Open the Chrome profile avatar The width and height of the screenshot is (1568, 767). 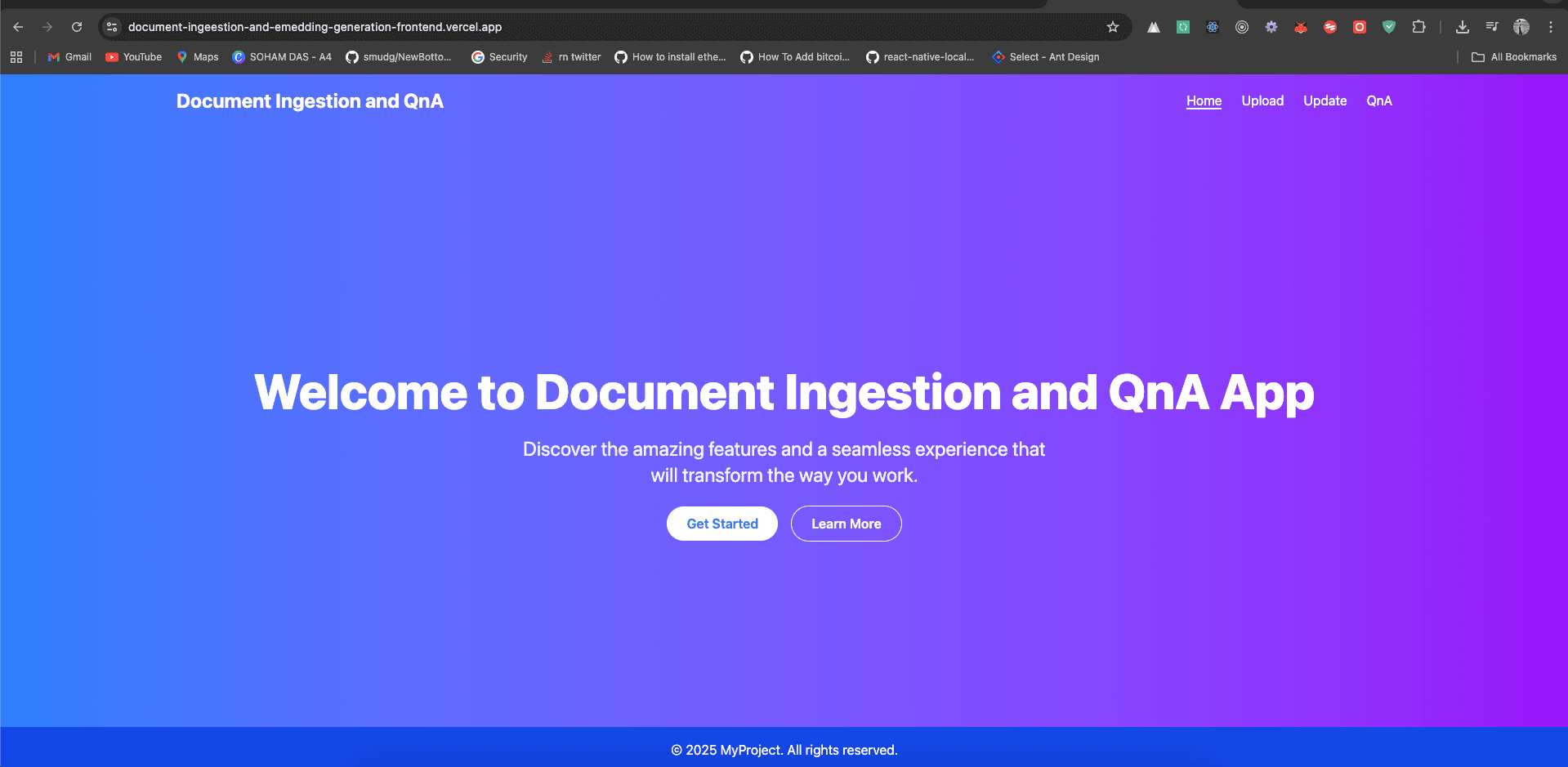point(1521,27)
